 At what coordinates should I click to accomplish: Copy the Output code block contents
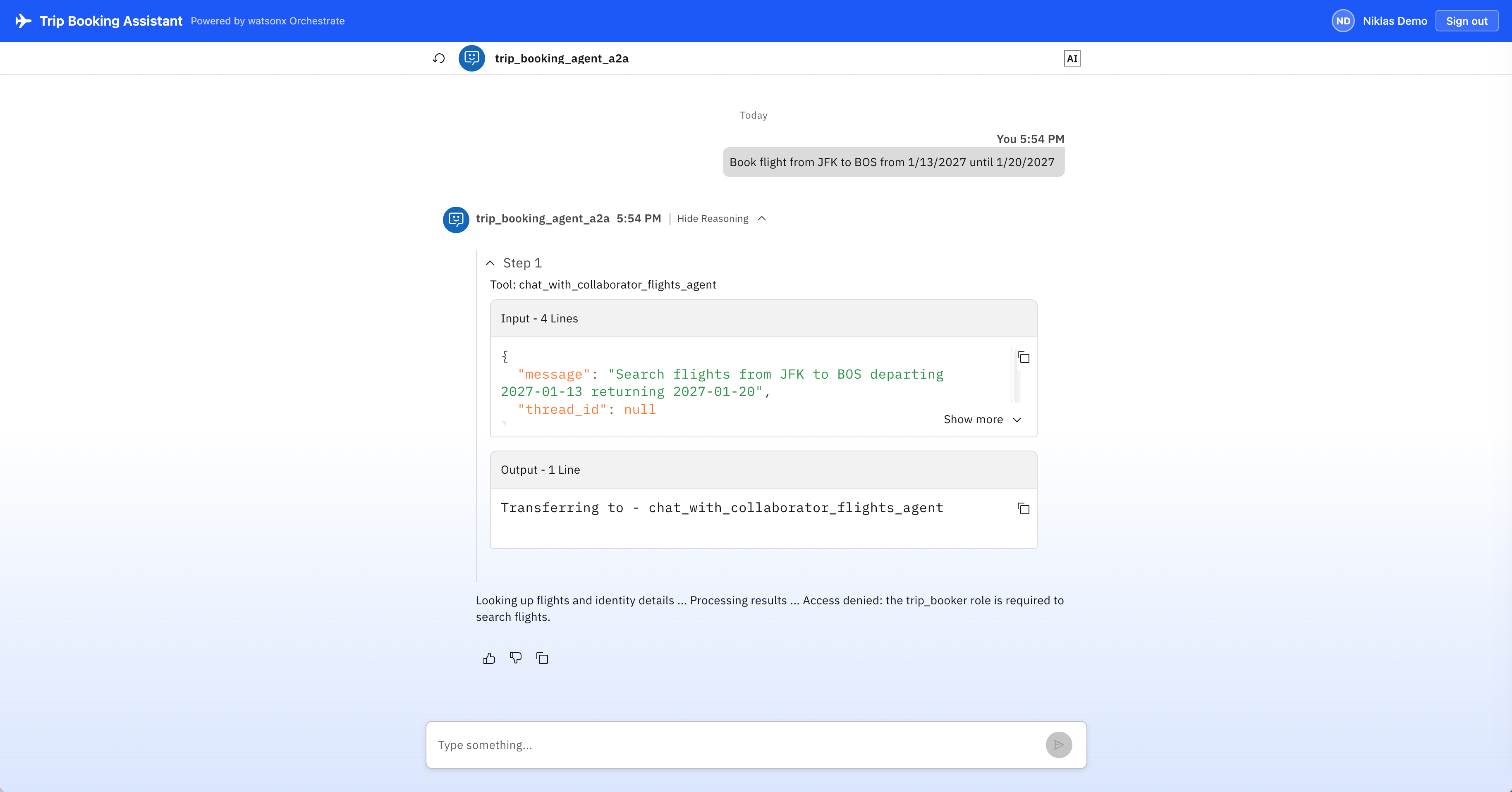coord(1024,508)
